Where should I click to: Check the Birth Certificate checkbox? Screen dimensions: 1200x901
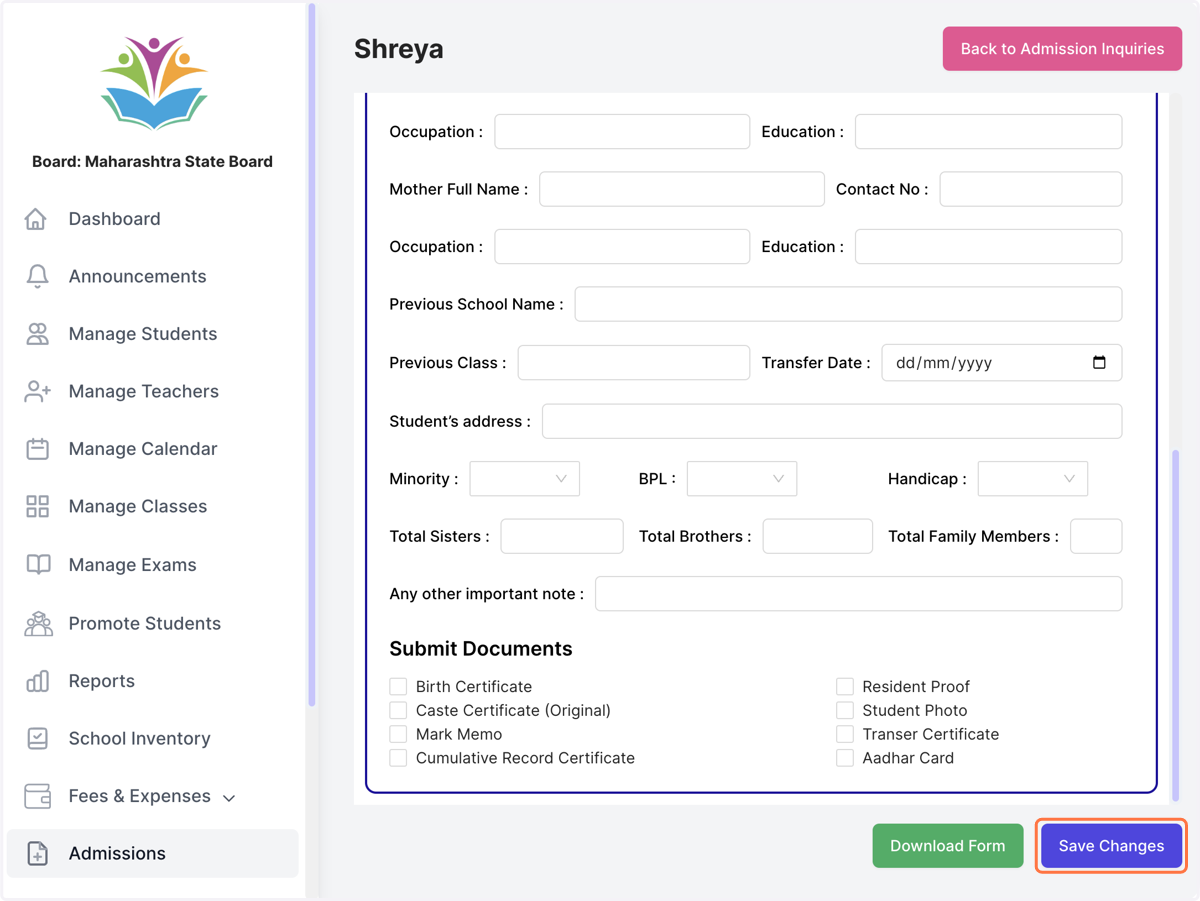pyautogui.click(x=398, y=687)
